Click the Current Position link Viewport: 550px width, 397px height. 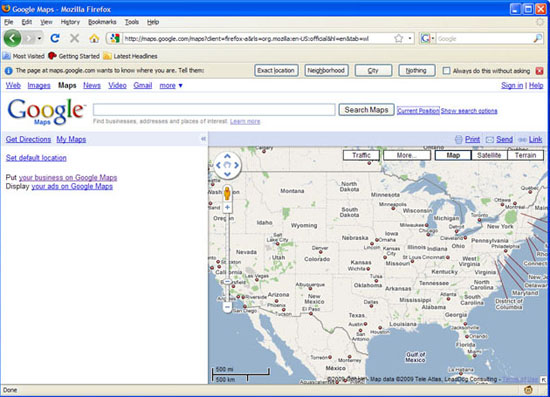click(418, 111)
